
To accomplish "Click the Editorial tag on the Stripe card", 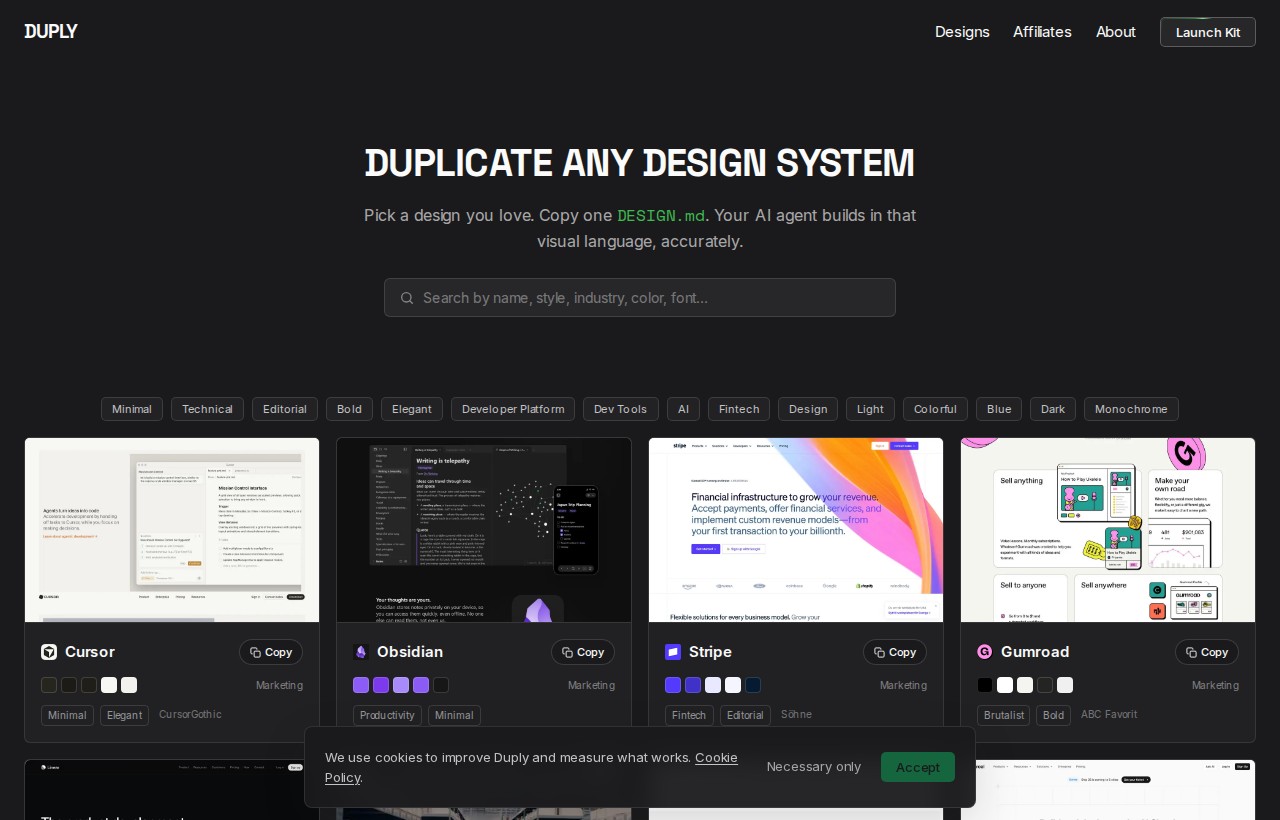I will [745, 715].
